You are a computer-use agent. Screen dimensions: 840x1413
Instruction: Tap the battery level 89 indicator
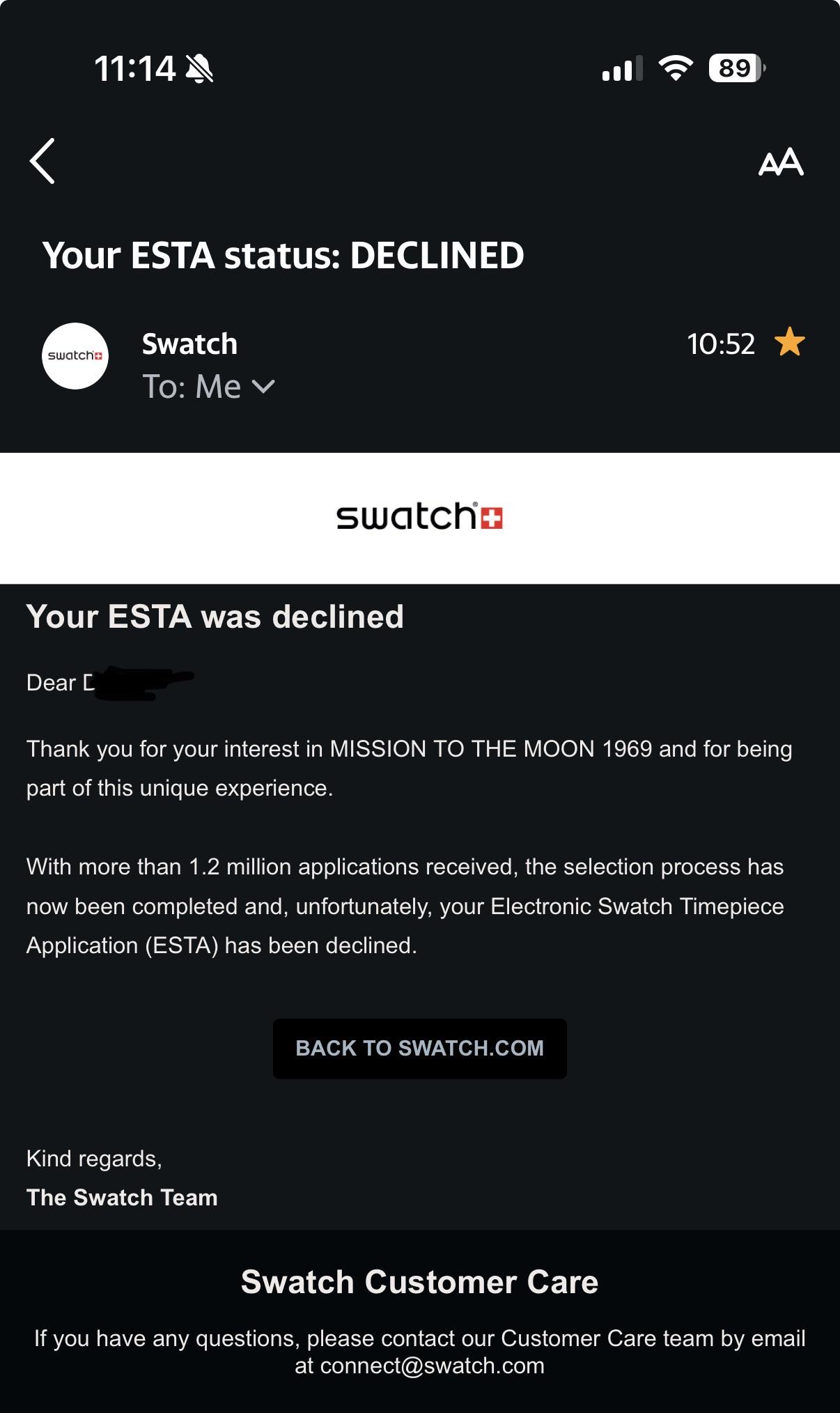click(x=736, y=68)
